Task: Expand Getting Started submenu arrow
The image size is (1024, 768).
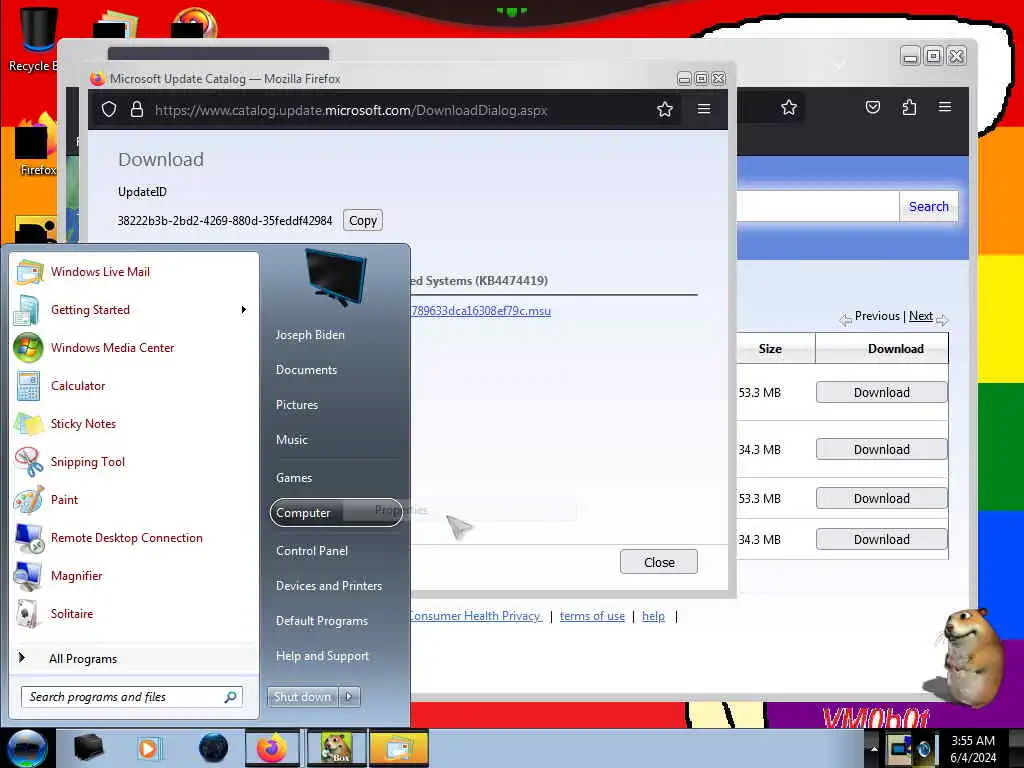Action: (x=244, y=310)
